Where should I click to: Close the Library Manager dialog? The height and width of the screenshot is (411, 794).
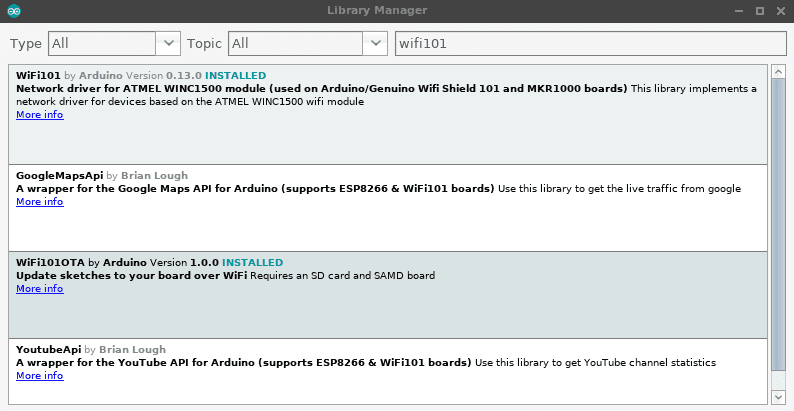[781, 10]
